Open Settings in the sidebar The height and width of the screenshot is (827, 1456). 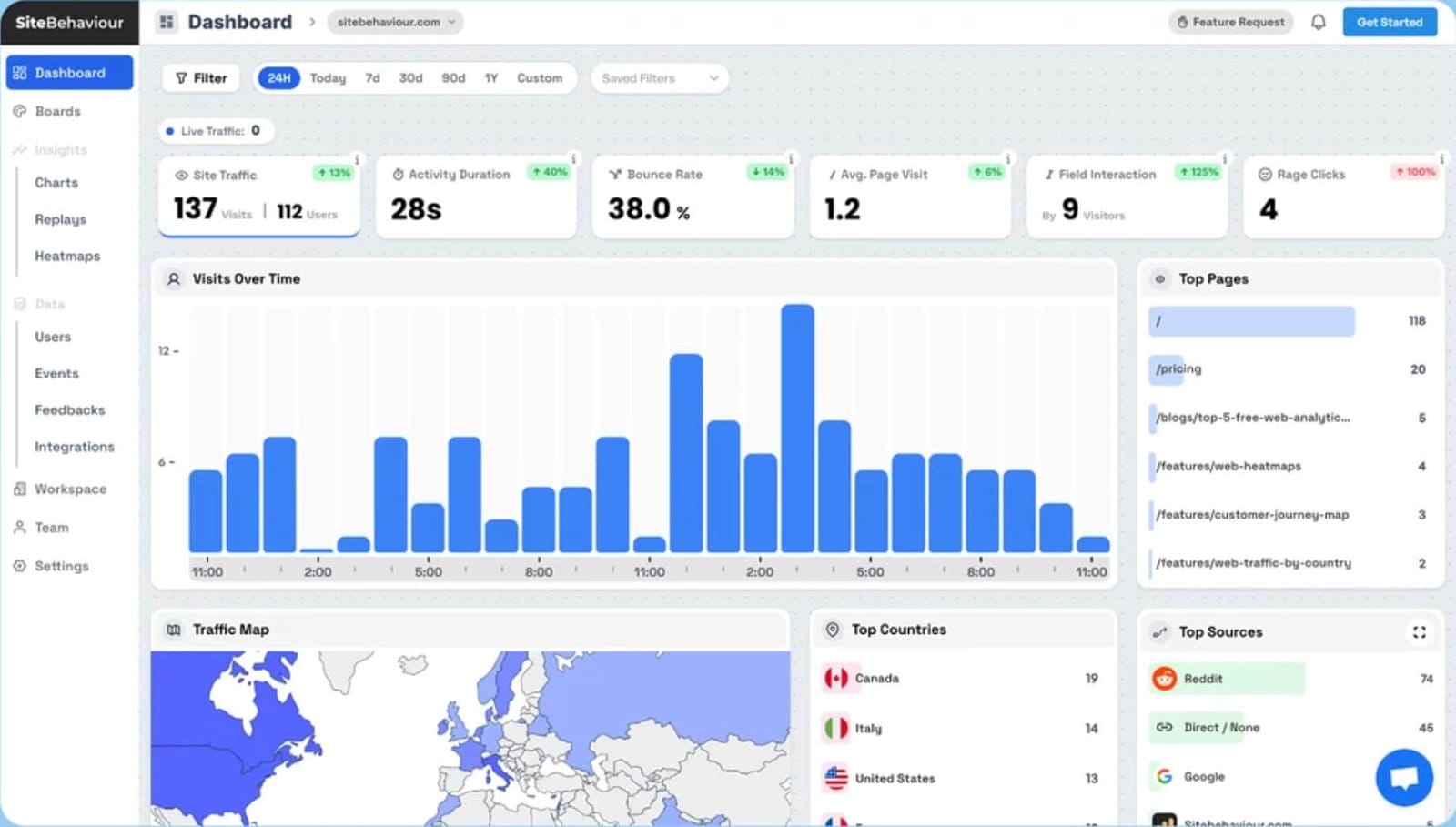(61, 566)
